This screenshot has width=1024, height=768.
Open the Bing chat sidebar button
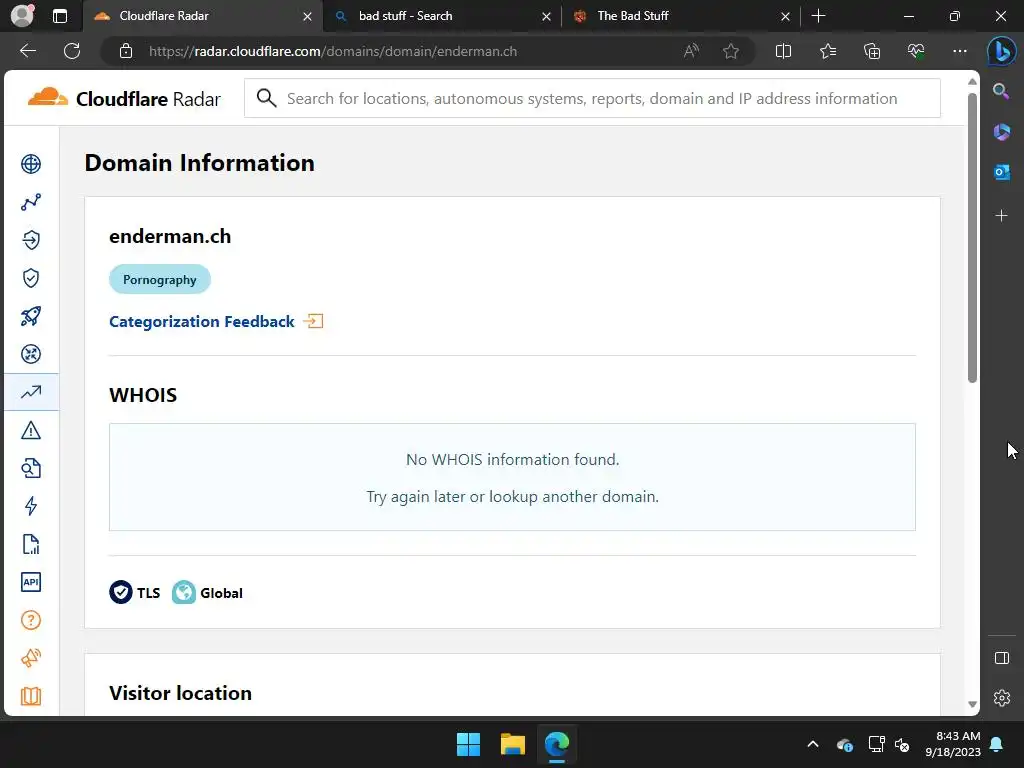(x=1001, y=51)
